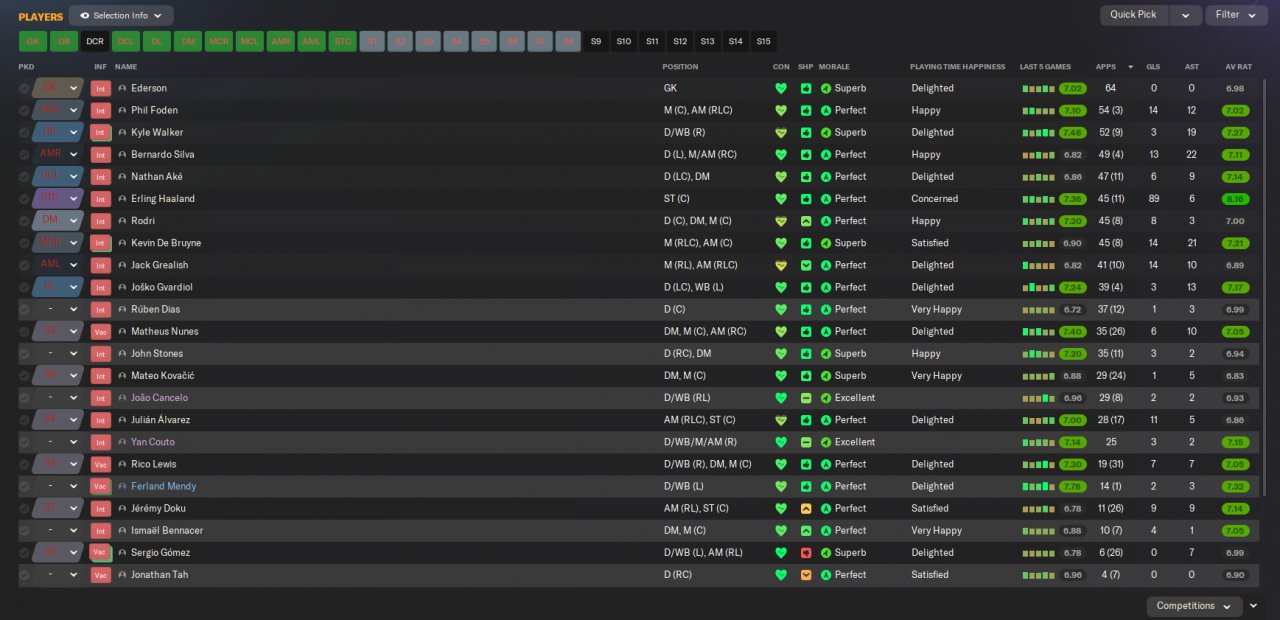Click Sergio Gómez's condition heart icon
Image resolution: width=1280 pixels, height=620 pixels.
(781, 552)
